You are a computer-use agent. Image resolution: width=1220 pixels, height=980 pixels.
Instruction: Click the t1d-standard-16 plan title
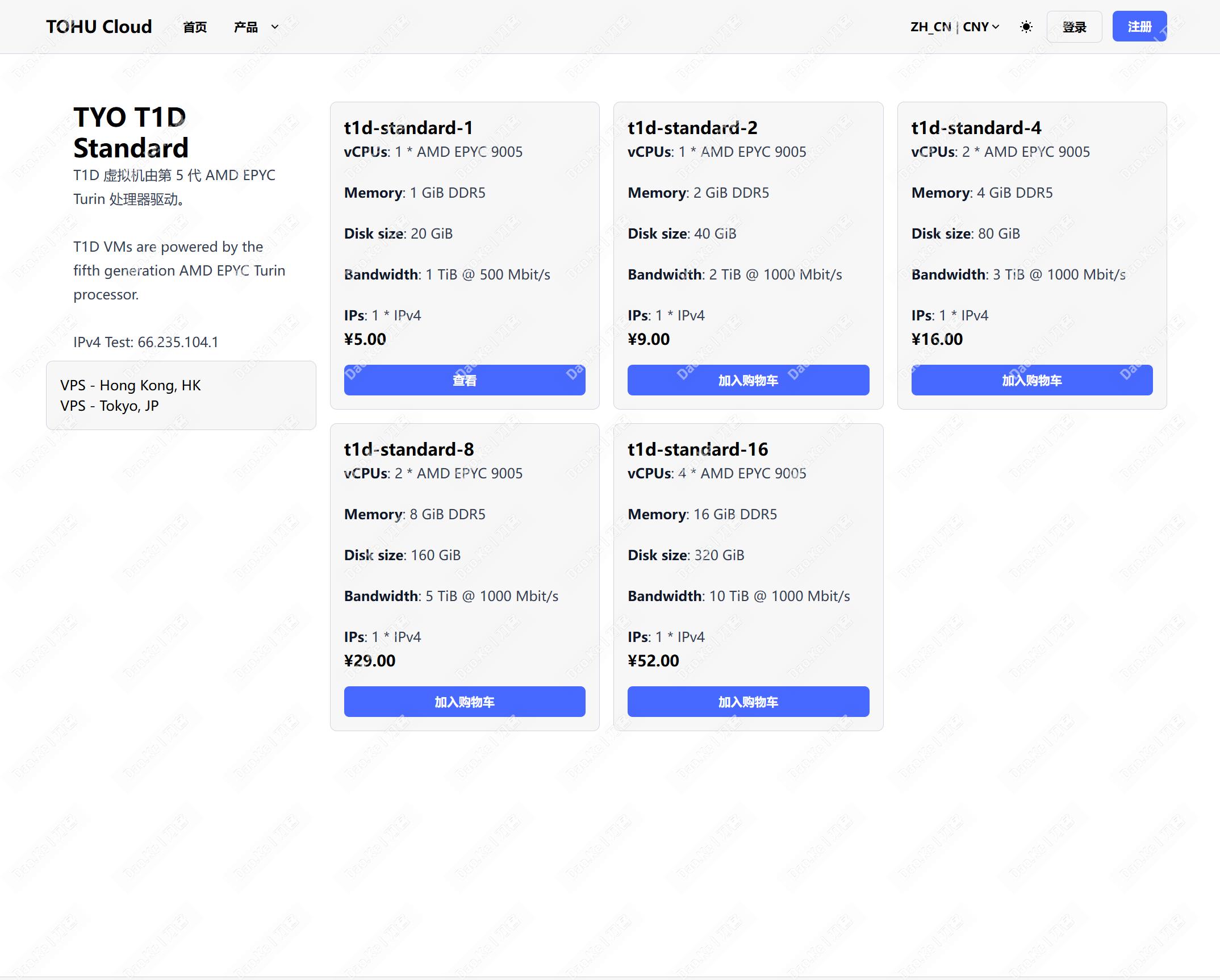(697, 449)
